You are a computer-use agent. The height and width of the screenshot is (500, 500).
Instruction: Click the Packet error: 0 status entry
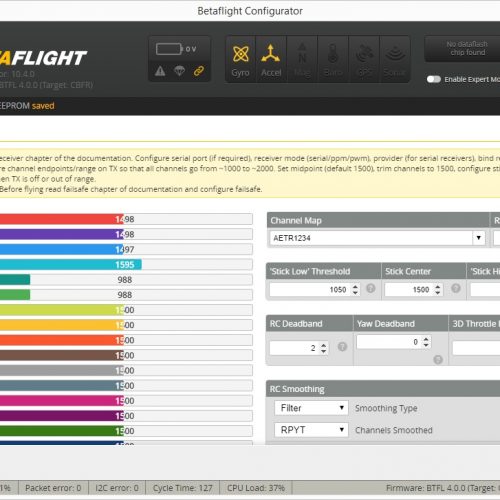[x=53, y=488]
